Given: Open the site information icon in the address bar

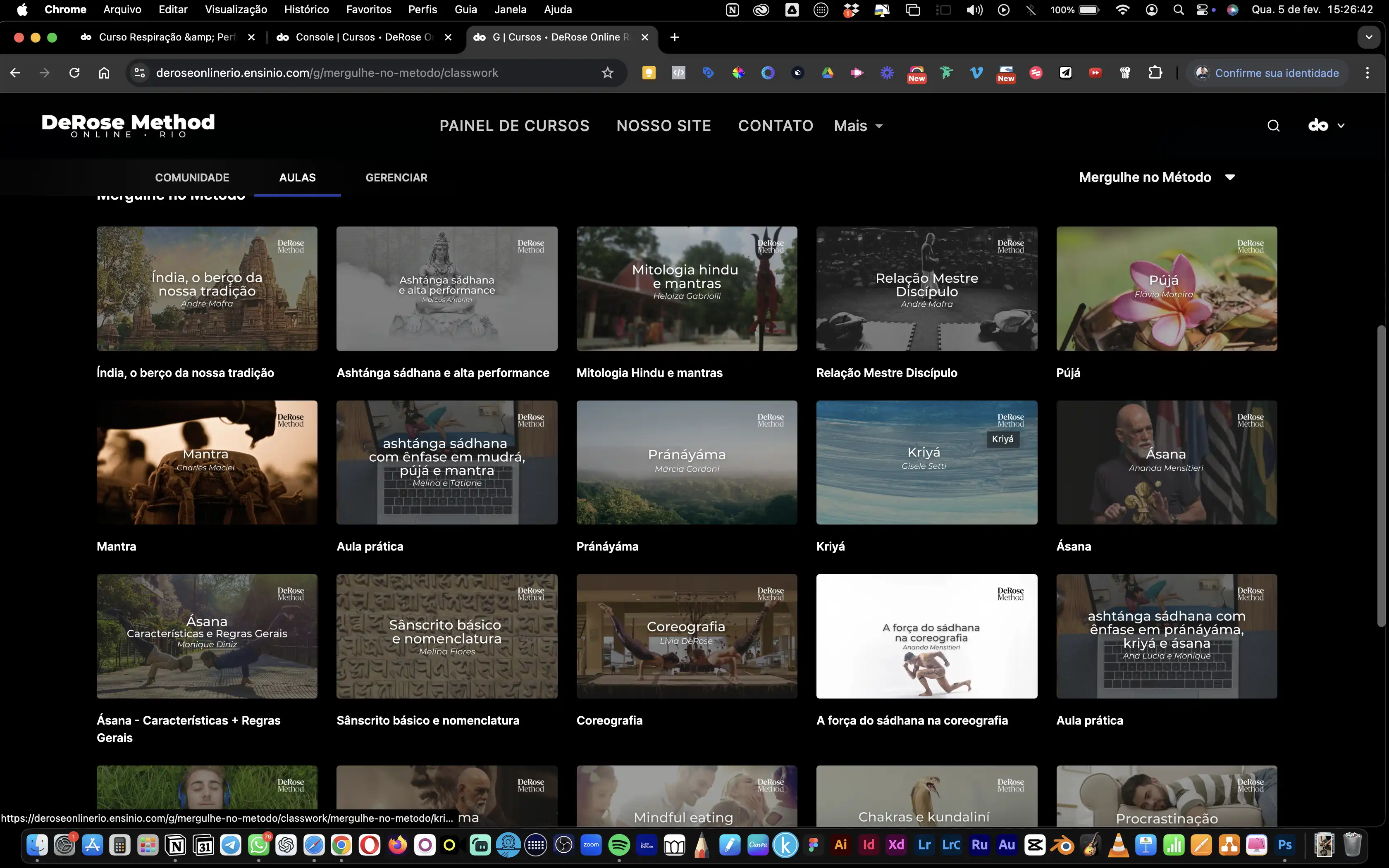Looking at the screenshot, I should (x=139, y=73).
